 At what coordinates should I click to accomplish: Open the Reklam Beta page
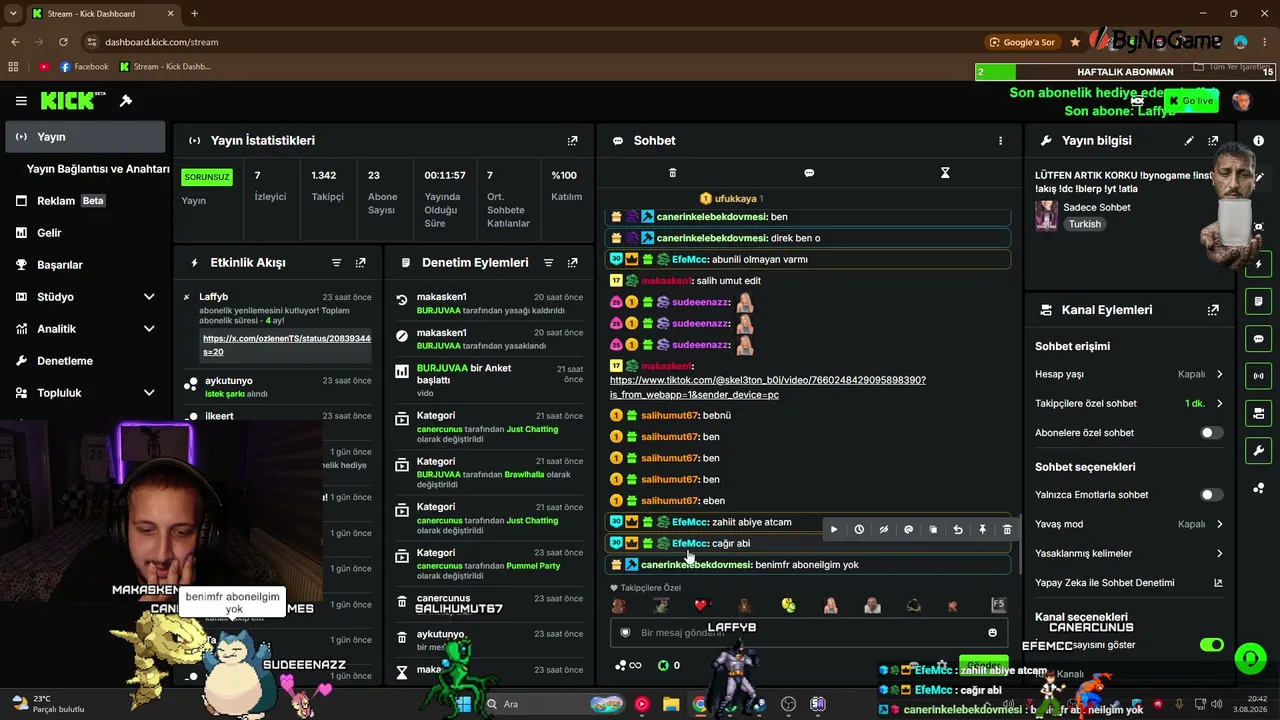(85, 201)
